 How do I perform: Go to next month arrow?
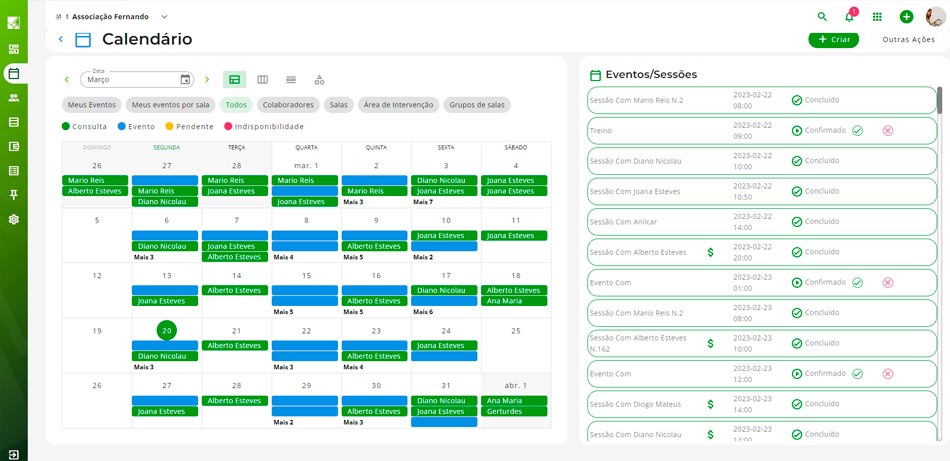click(207, 79)
